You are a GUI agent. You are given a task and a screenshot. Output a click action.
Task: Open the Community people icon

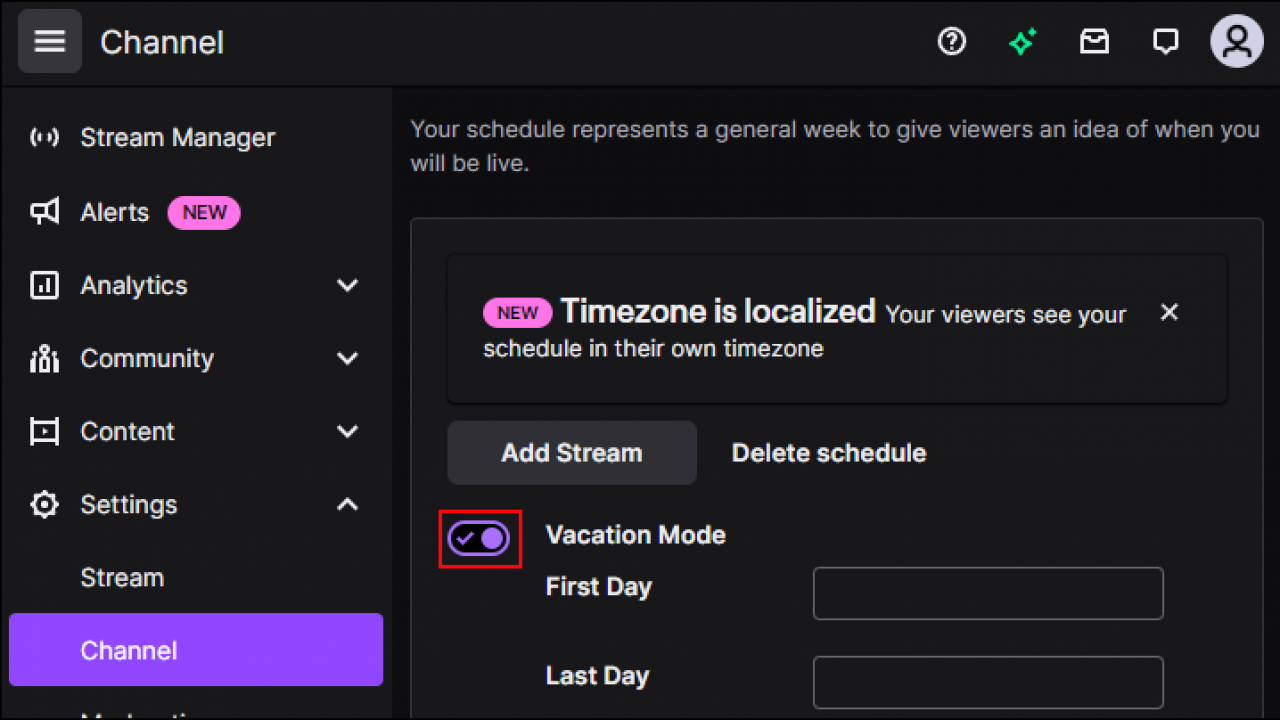coord(44,358)
